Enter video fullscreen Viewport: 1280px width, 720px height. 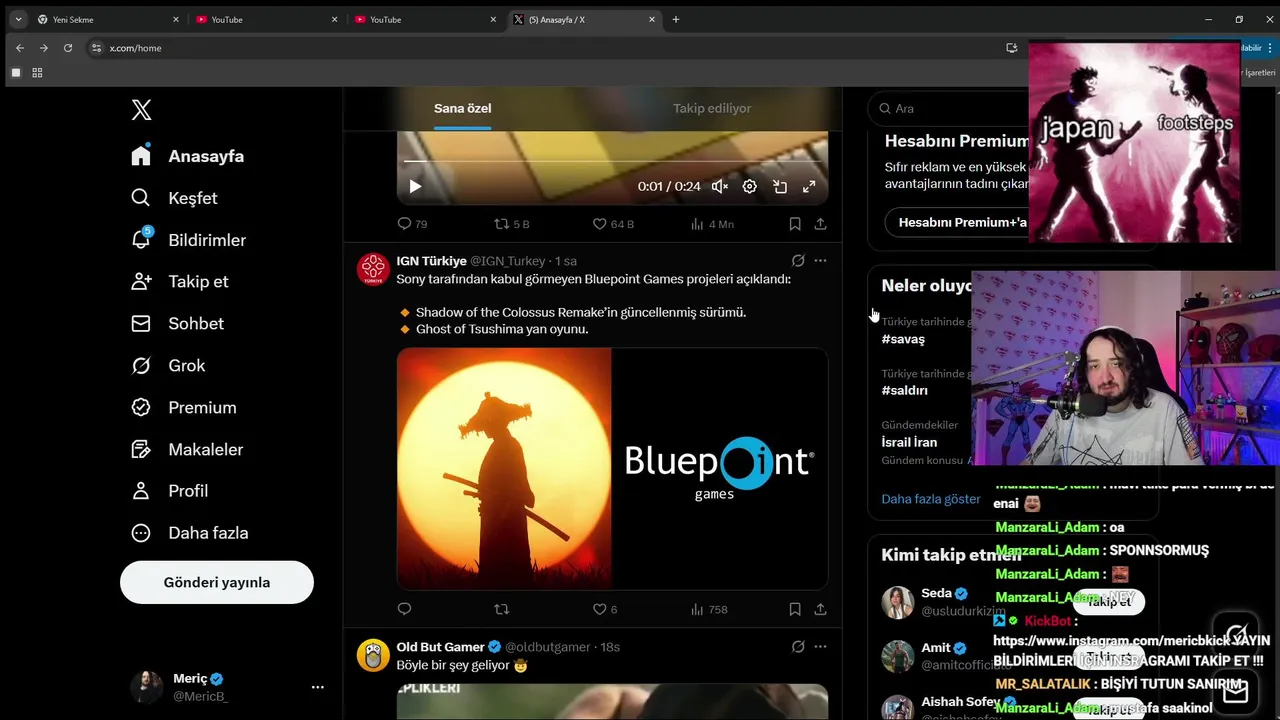[809, 186]
